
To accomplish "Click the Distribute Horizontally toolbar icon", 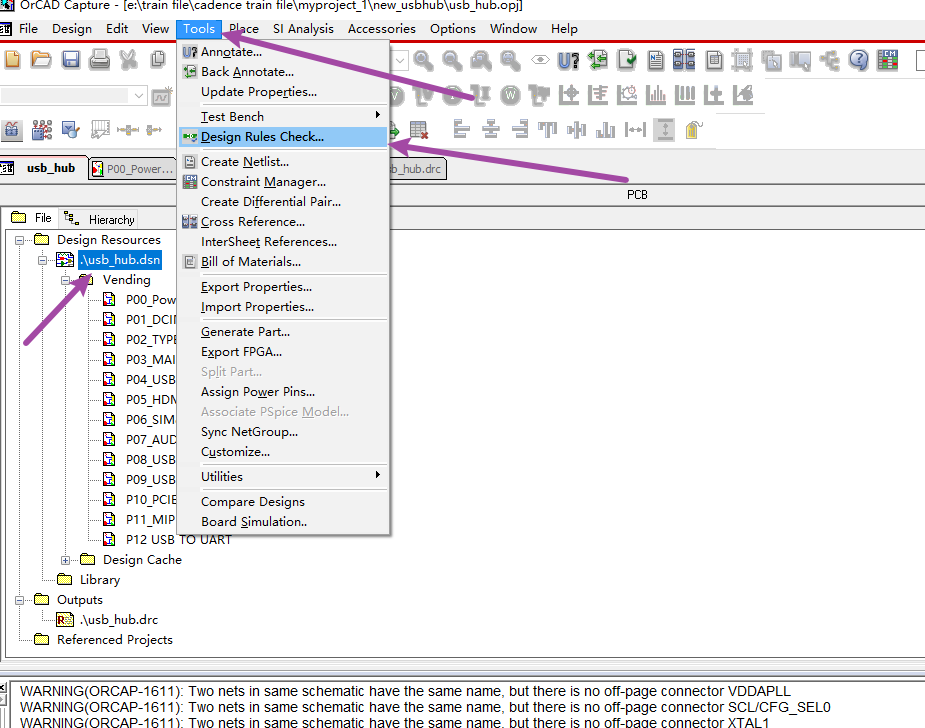I will [635, 129].
